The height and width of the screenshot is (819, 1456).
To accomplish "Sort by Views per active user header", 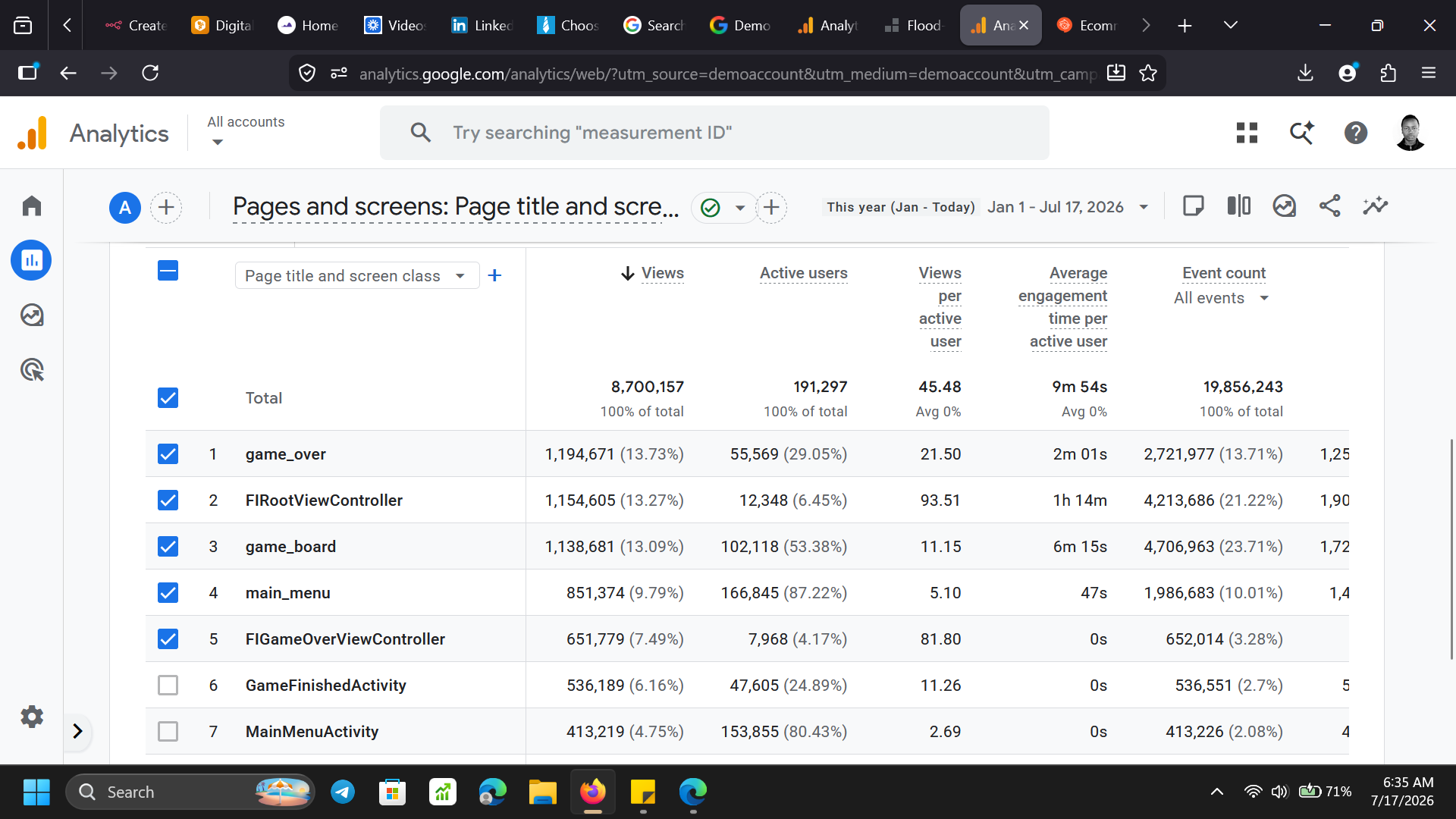I will pyautogui.click(x=940, y=307).
